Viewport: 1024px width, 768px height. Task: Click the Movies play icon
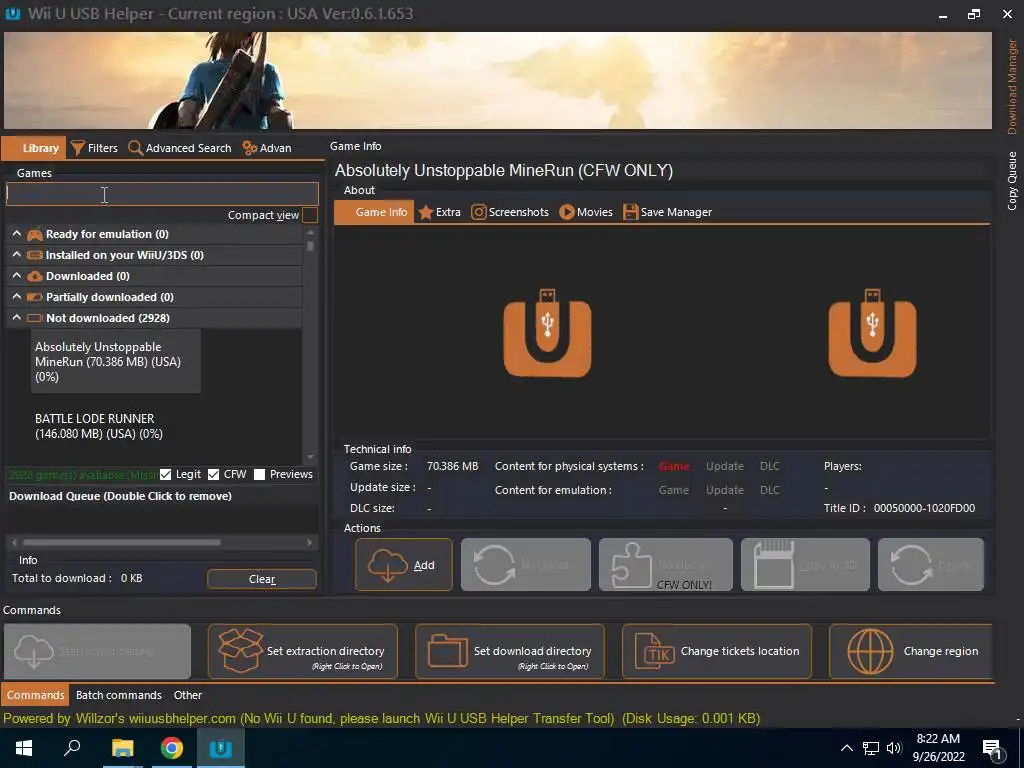click(566, 212)
